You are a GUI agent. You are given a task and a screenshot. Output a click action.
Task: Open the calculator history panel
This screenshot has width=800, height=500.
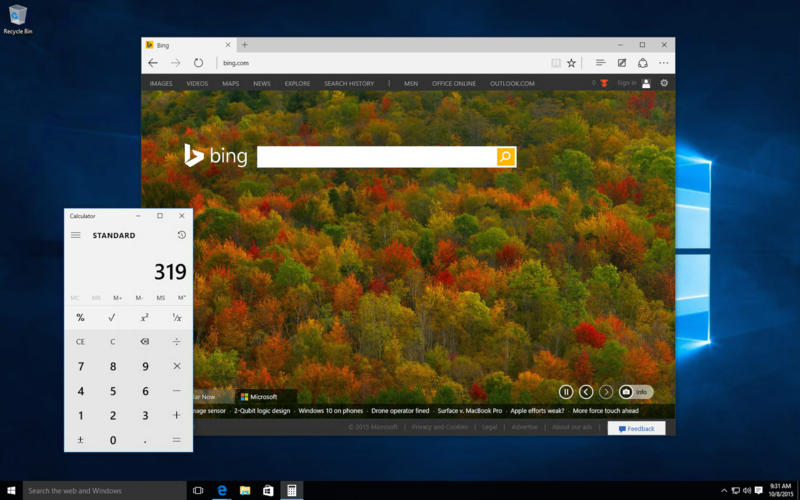tap(181, 235)
